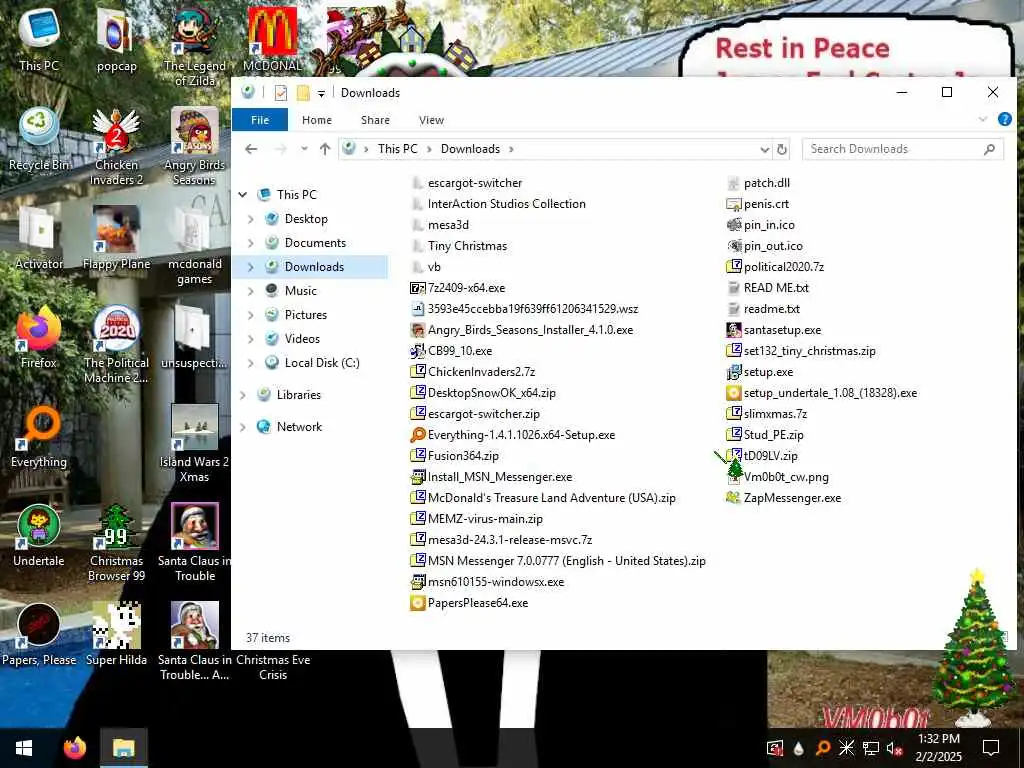Click the back navigation arrow
1024x768 pixels.
[x=251, y=149]
